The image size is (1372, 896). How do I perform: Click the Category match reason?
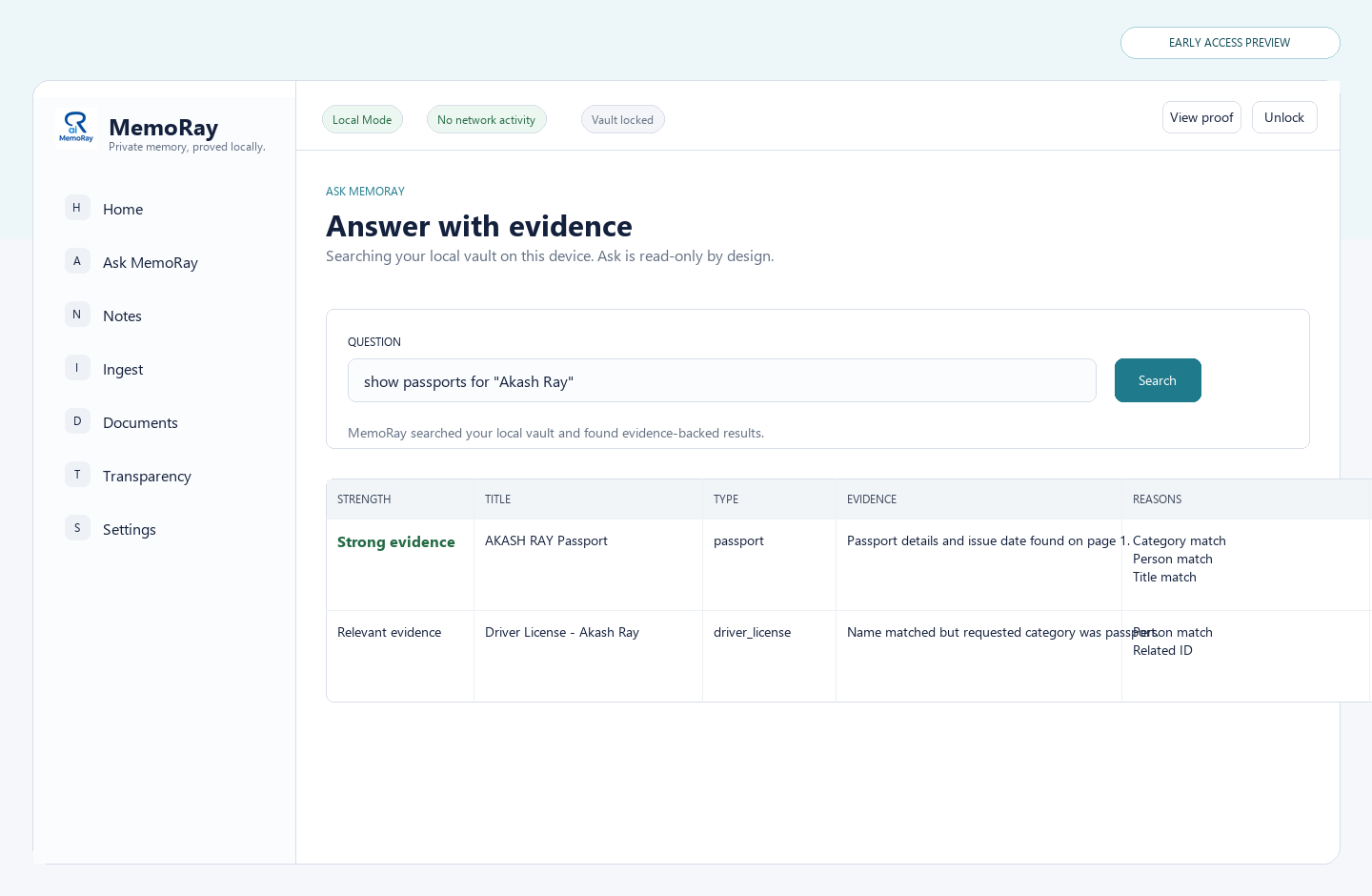(x=1180, y=540)
